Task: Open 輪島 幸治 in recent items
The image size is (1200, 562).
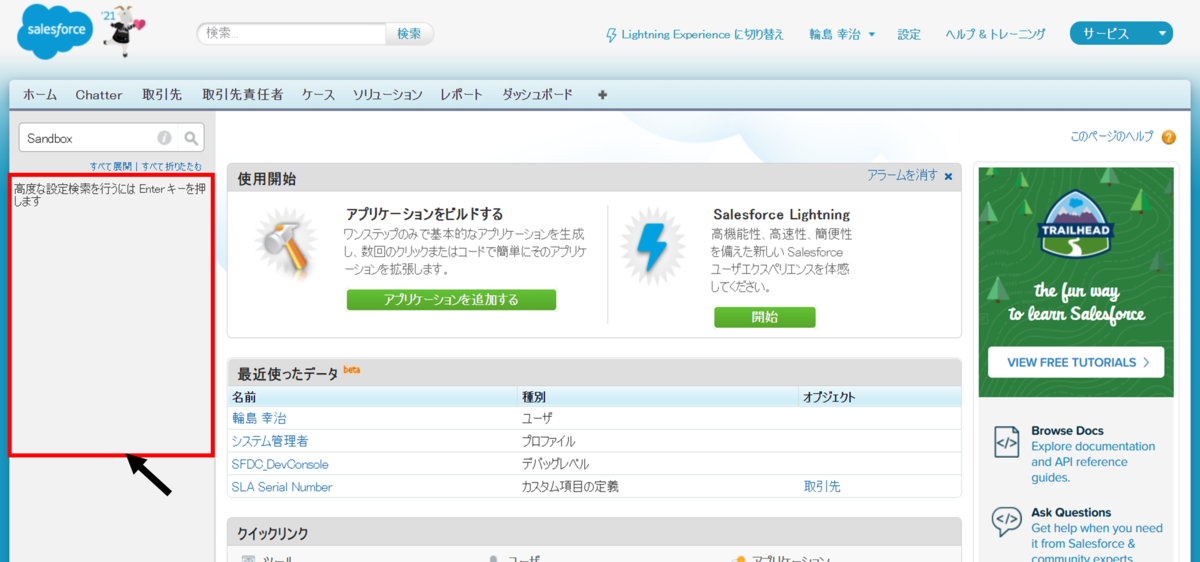Action: tap(259, 418)
